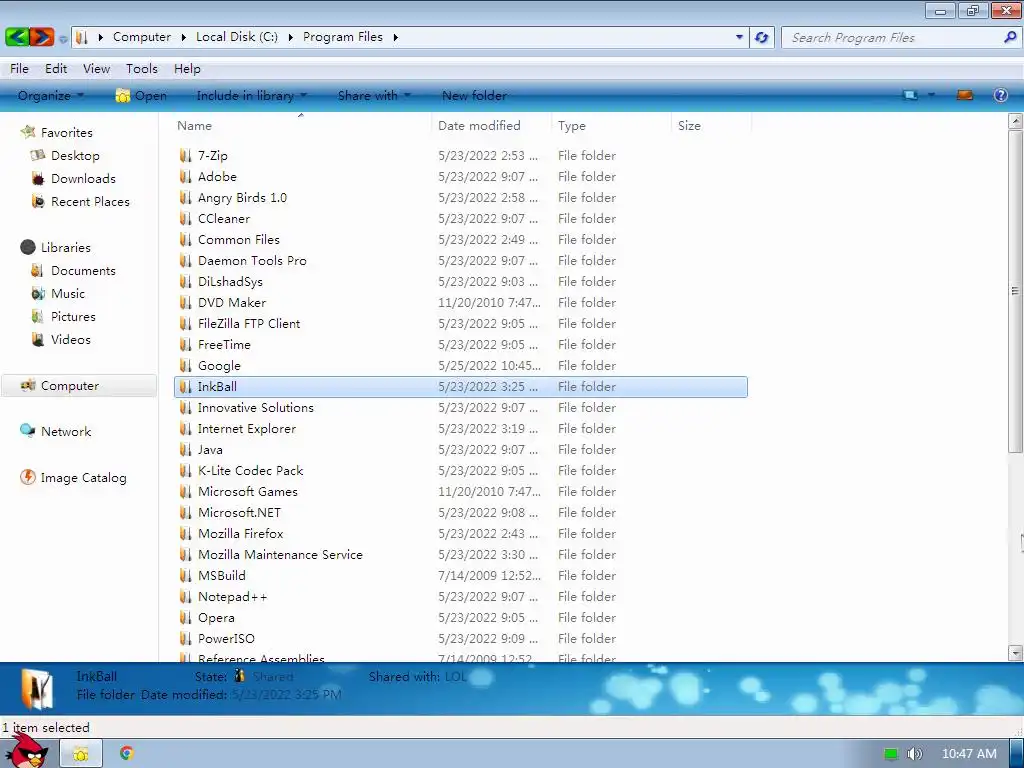
Task: Expand breadcrumb arrow after Program Files
Action: 396,37
